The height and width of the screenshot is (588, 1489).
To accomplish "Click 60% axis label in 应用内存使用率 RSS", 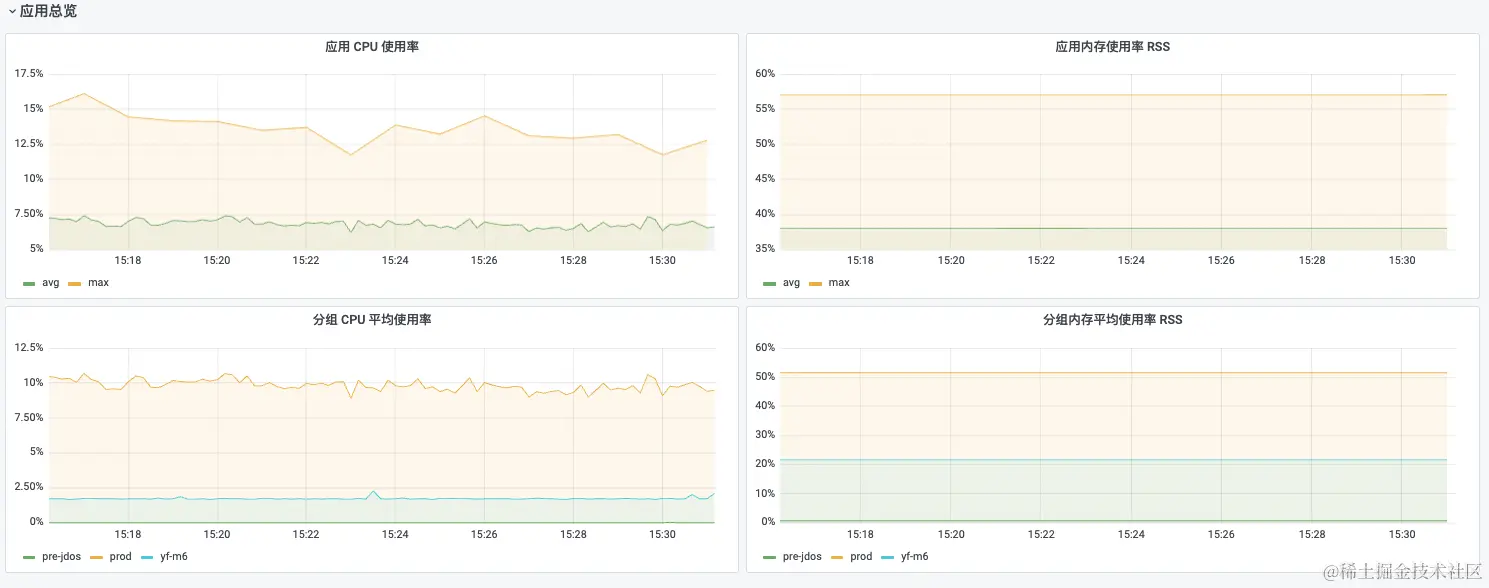I will click(x=765, y=74).
